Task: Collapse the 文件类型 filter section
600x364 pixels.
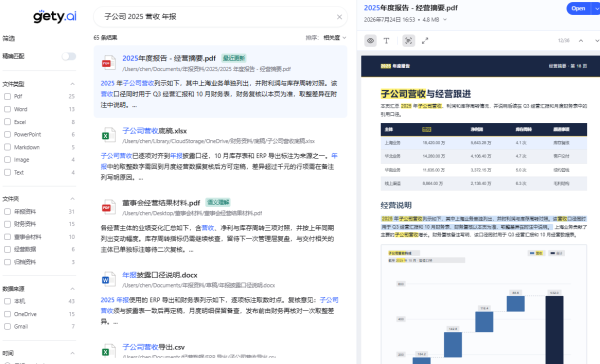Action: point(72,84)
